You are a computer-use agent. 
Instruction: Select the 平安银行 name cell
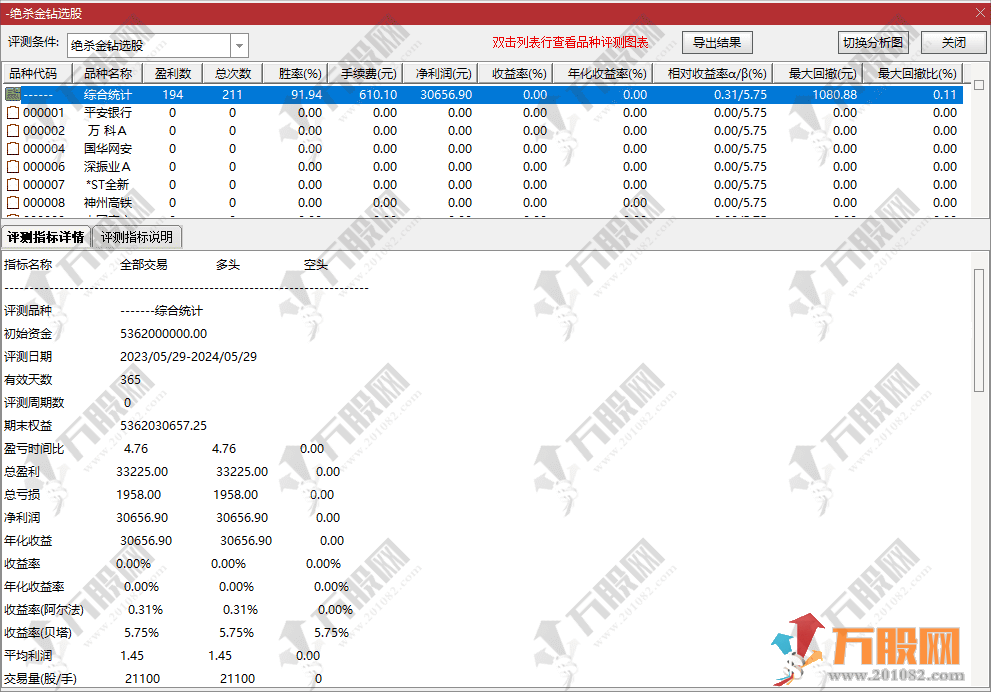pyautogui.click(x=108, y=113)
